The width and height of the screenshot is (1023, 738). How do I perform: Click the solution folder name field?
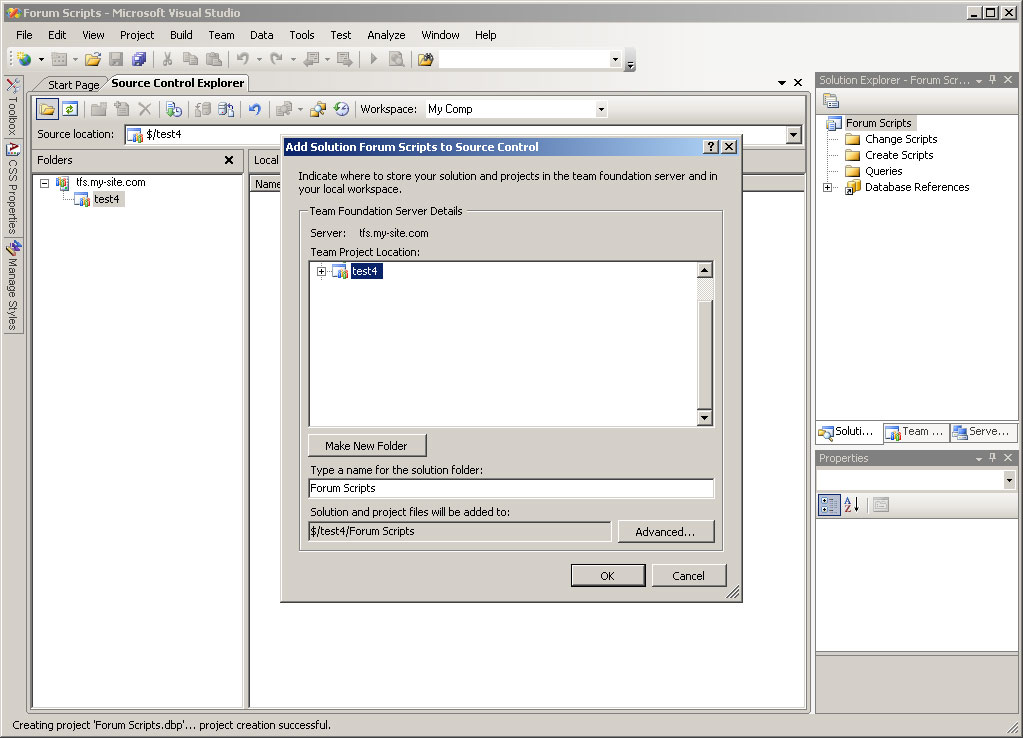pos(511,488)
